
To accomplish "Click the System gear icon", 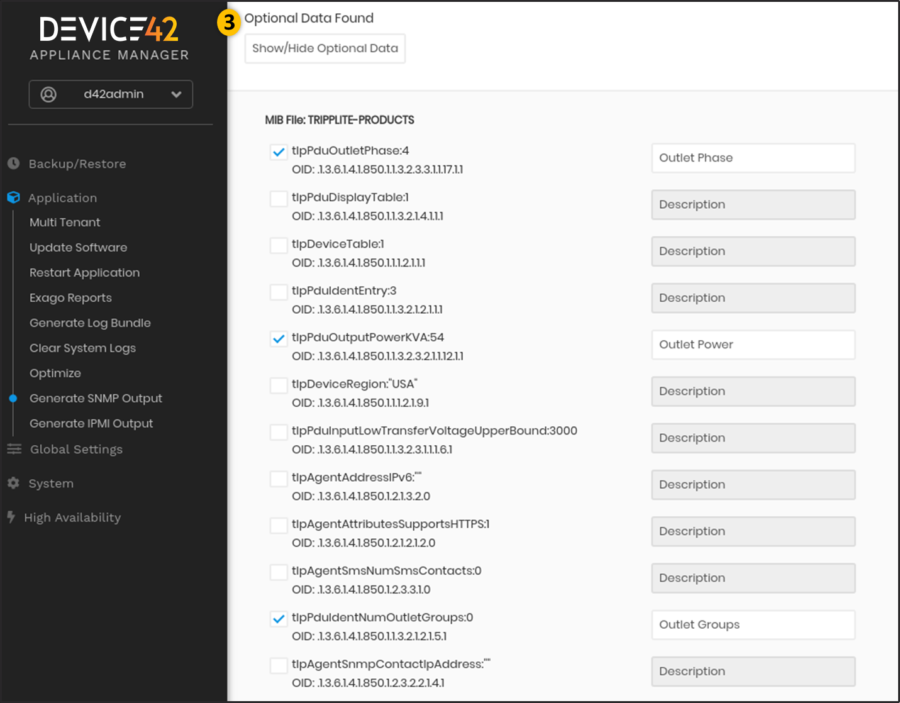I will point(14,483).
